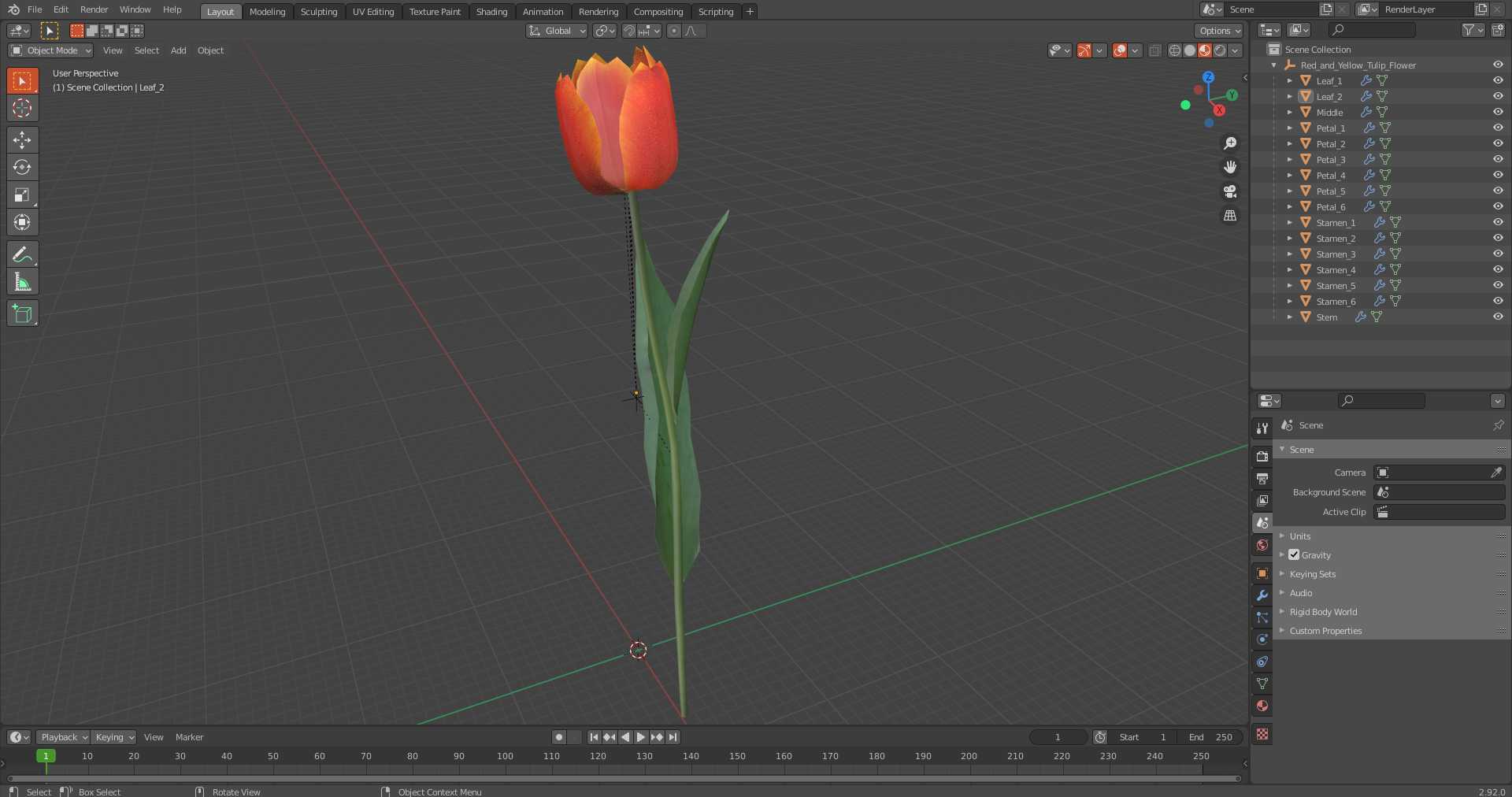This screenshot has width=1512, height=797.
Task: Open Output properties tab
Action: point(1262,478)
